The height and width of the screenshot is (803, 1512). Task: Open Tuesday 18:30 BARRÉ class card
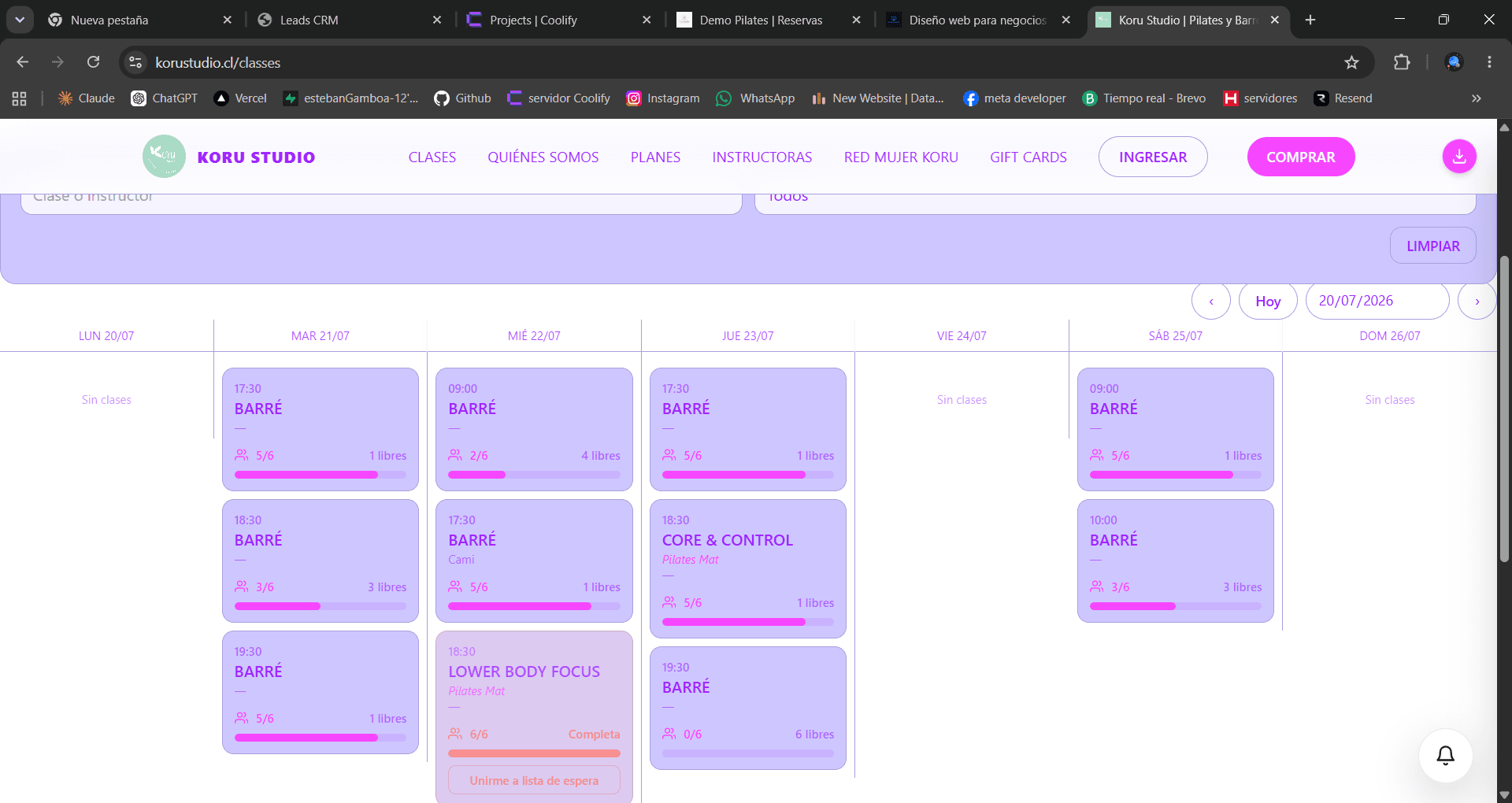[x=321, y=561]
